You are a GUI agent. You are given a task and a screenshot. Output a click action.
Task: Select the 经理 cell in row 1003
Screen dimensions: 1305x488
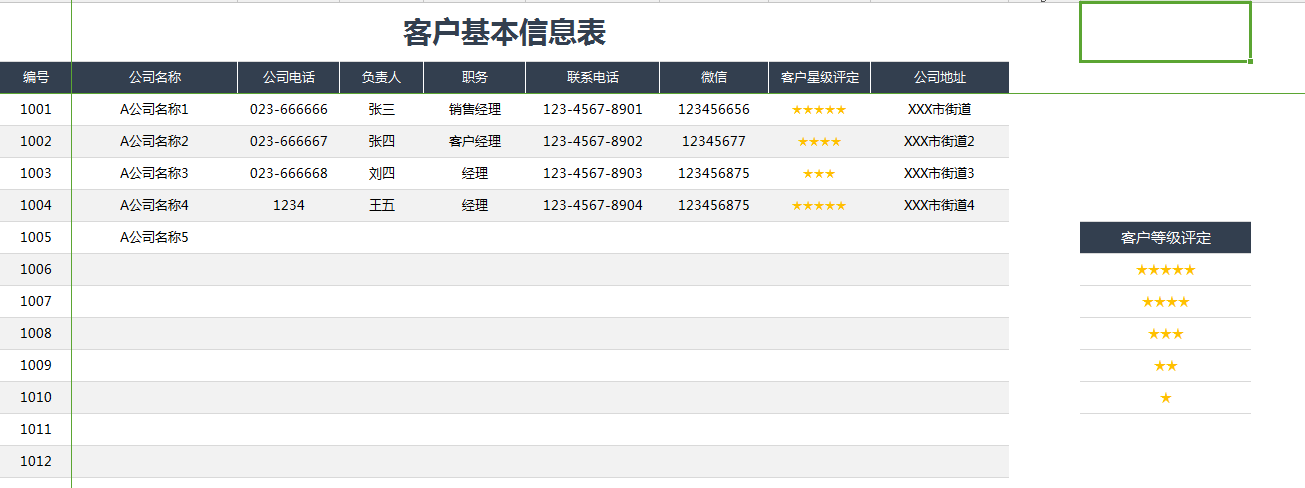pyautogui.click(x=475, y=174)
